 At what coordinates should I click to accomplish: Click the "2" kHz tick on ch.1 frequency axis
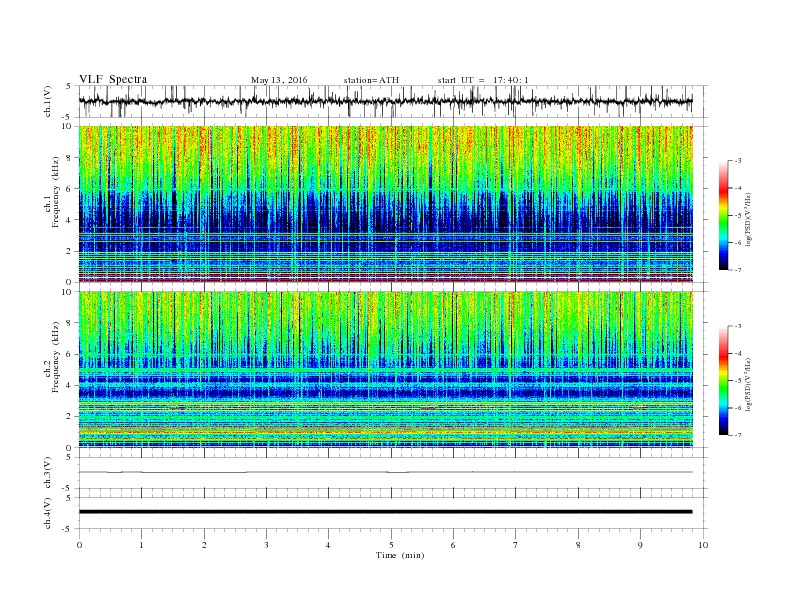(69, 251)
